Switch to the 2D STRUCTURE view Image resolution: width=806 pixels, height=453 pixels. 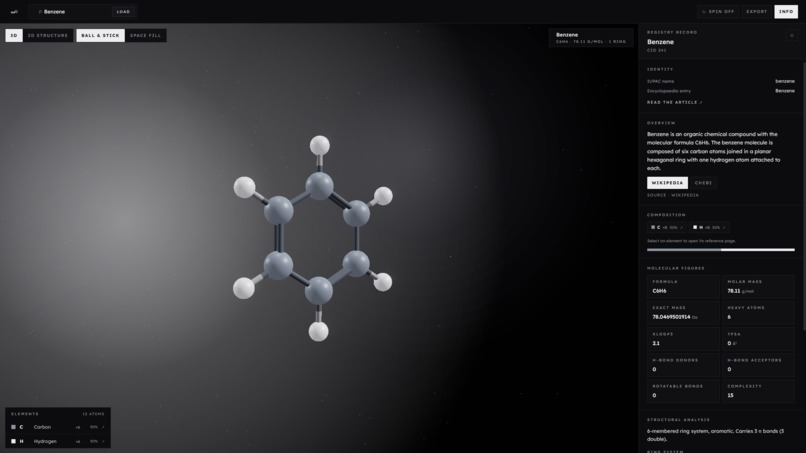coord(48,35)
